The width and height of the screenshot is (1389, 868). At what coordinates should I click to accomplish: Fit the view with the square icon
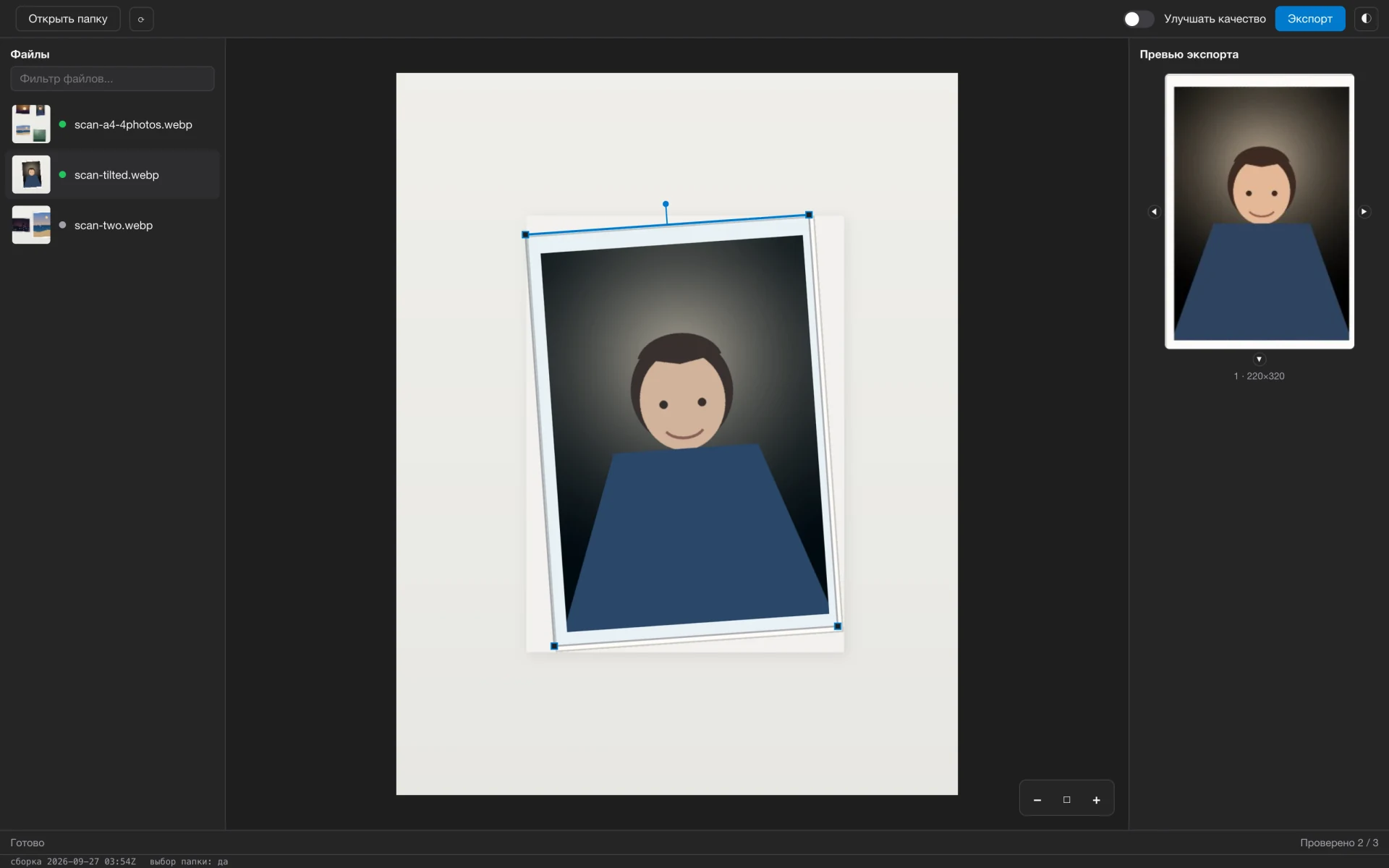coord(1066,799)
